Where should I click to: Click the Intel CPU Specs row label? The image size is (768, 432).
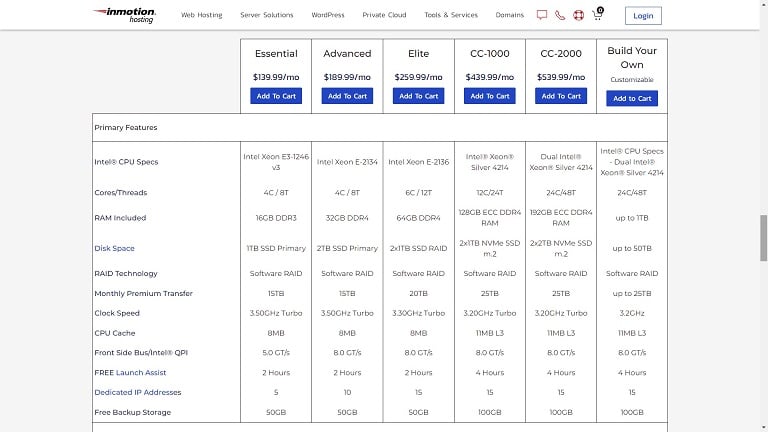(x=126, y=162)
